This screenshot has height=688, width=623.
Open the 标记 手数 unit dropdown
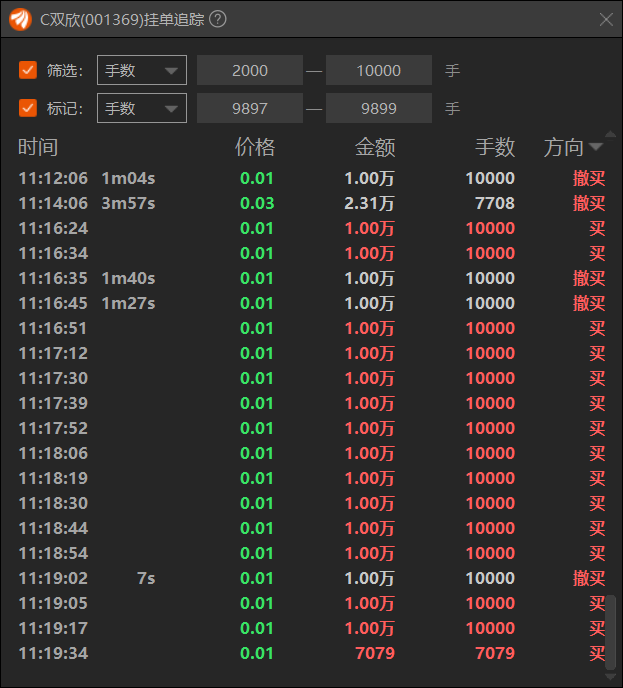(141, 108)
